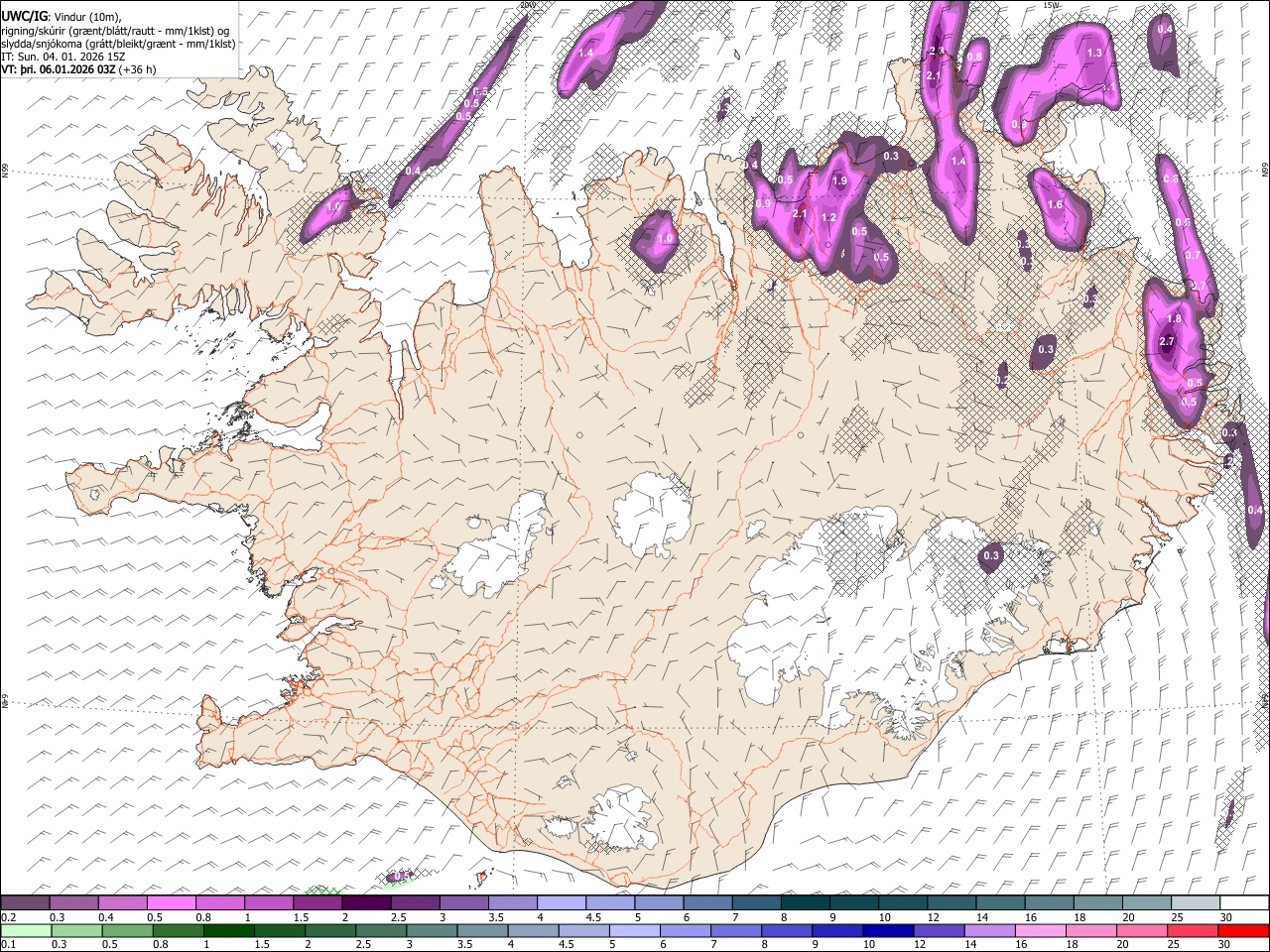
Task: Select the upper legend swatch starting at 1.5
Action: pos(317,903)
